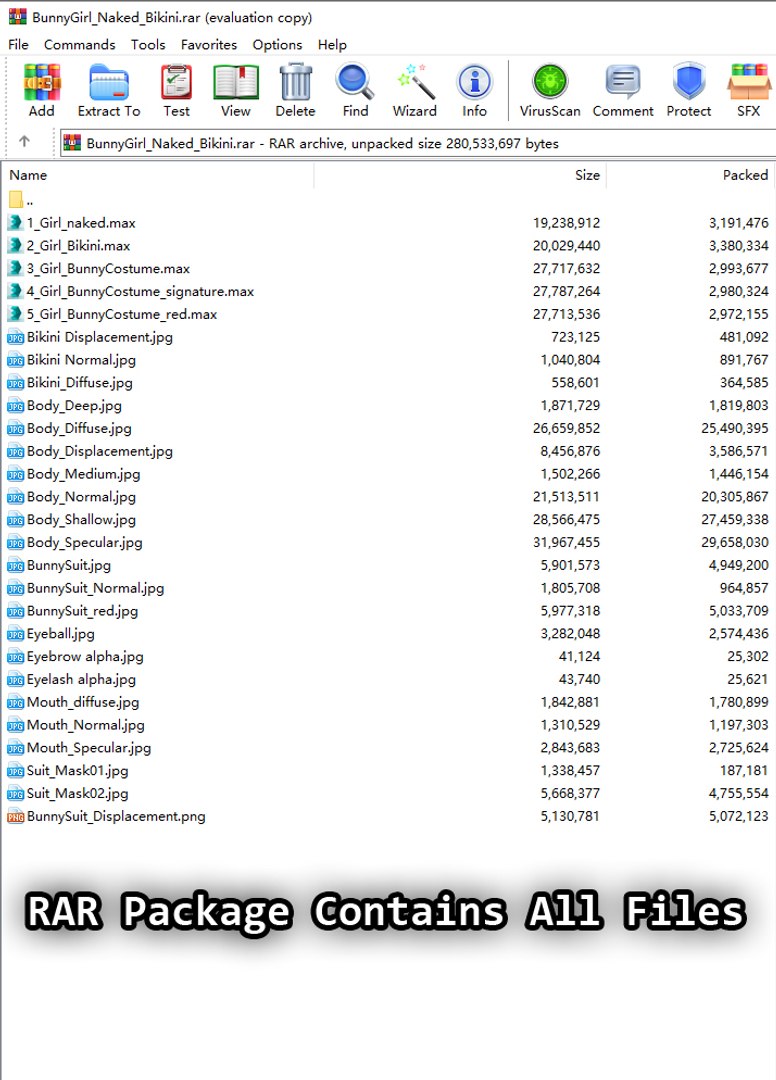The width and height of the screenshot is (776, 1080).
Task: Click the Protect shield icon
Action: point(689,82)
